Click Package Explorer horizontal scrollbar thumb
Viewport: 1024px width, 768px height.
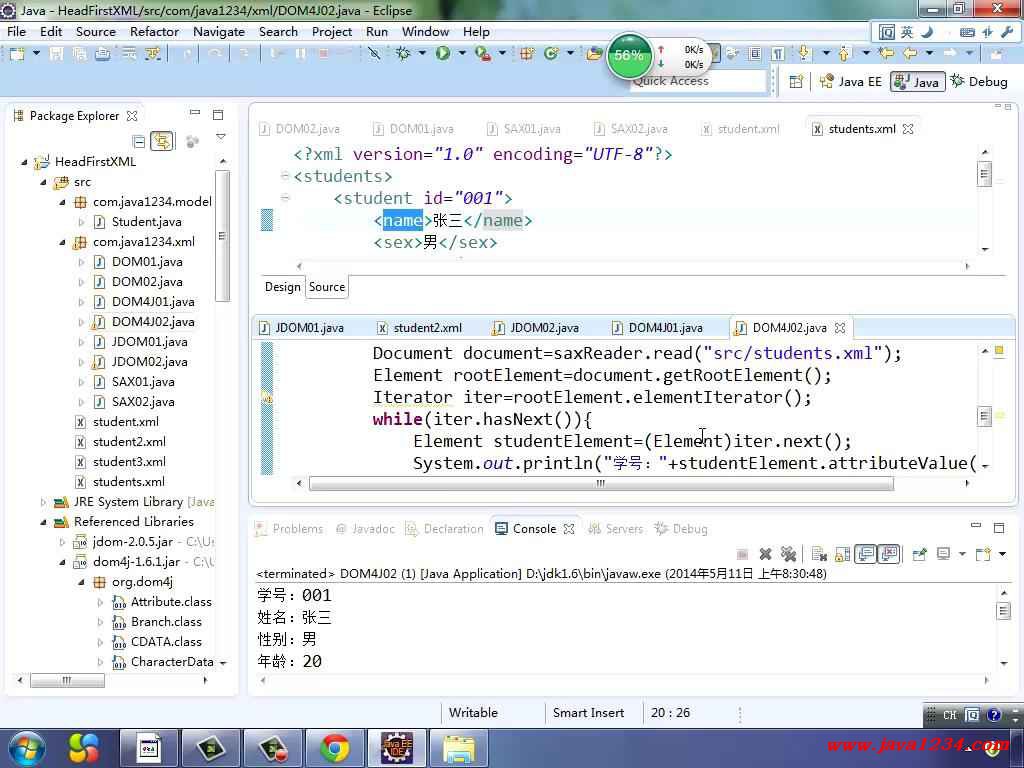coord(67,680)
